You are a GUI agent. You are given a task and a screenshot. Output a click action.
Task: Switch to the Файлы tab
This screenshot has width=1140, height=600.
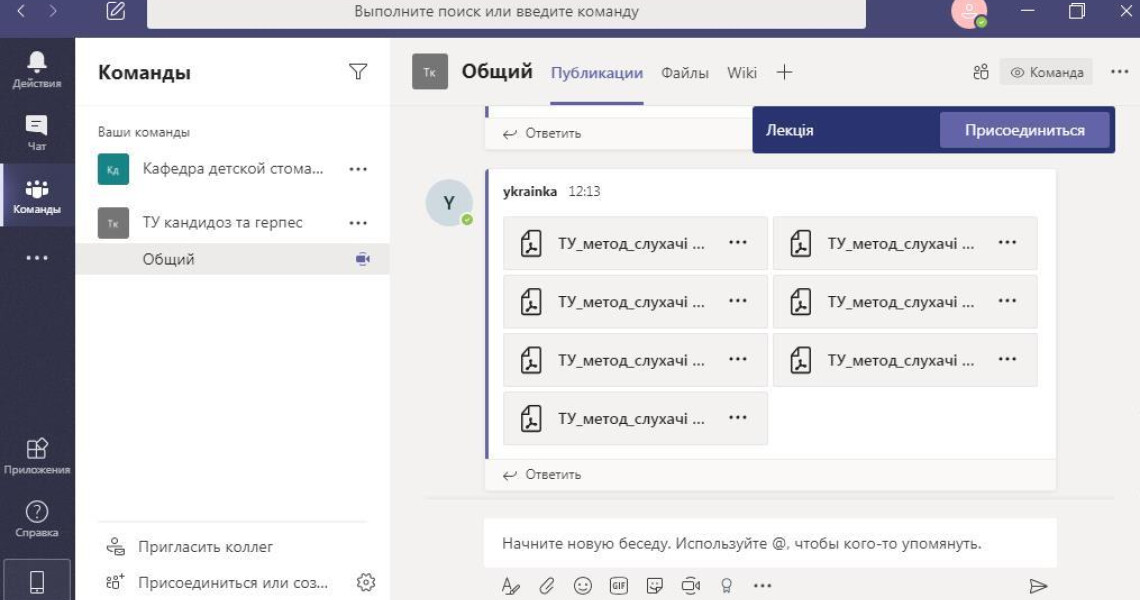point(685,73)
